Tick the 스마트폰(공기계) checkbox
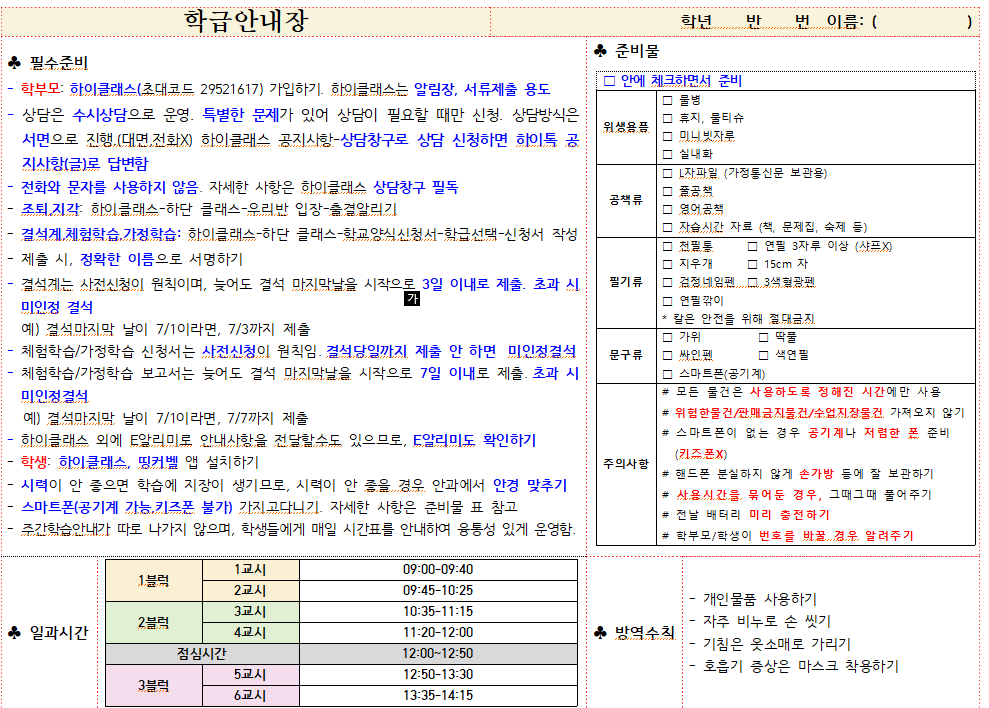Image resolution: width=989 pixels, height=708 pixels. click(668, 374)
